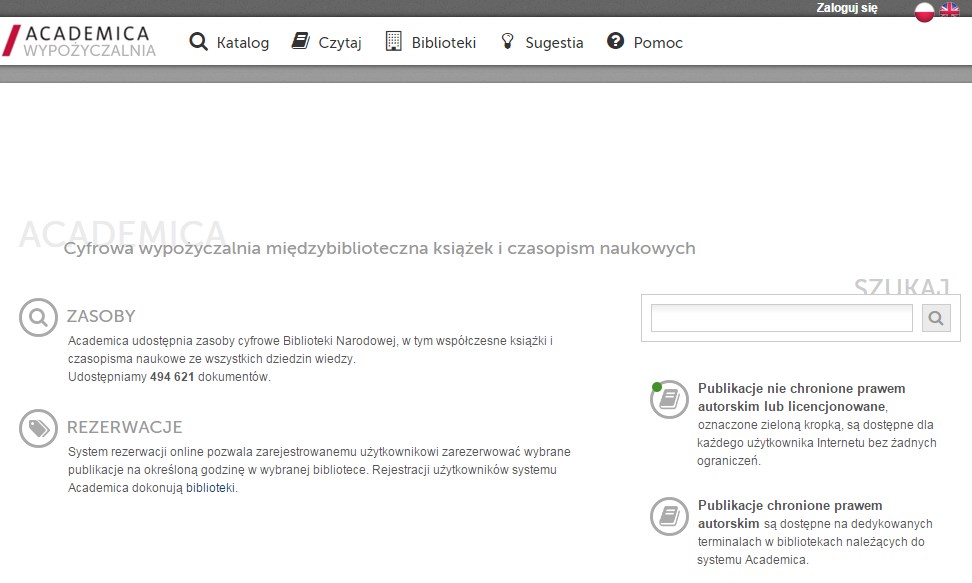Open the Czytaj menu item
972x583 pixels.
(x=340, y=43)
